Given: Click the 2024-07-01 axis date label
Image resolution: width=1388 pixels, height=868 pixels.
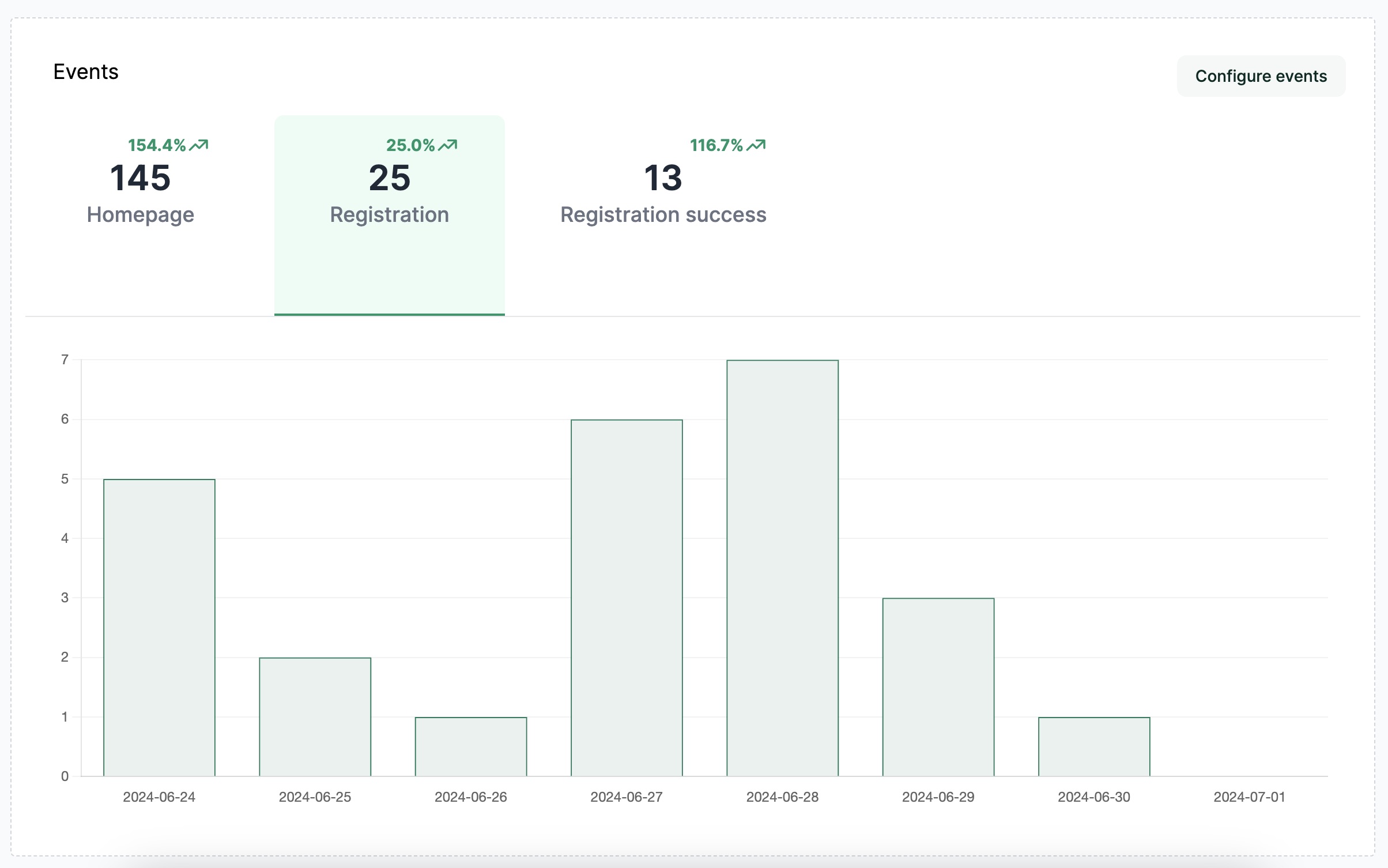Looking at the screenshot, I should click(x=1250, y=797).
